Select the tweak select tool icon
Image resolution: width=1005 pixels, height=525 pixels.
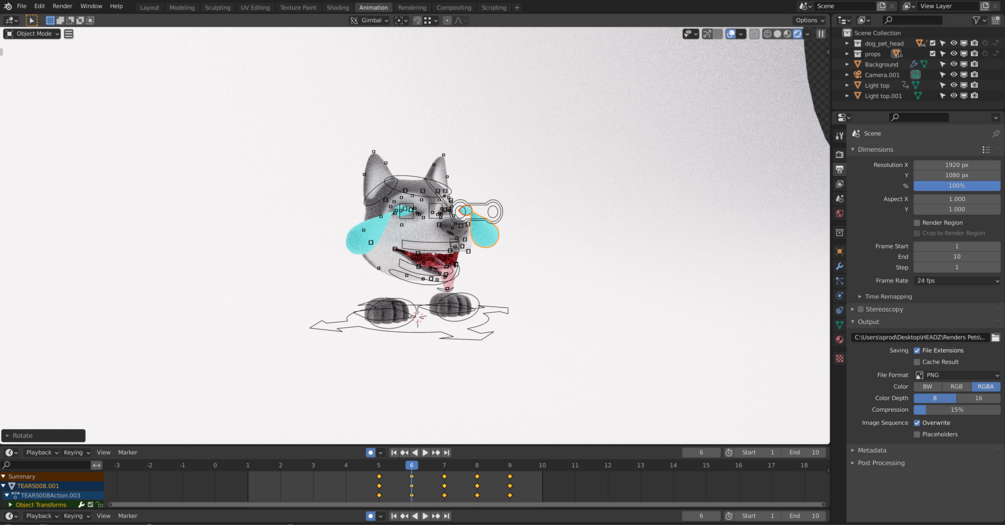(x=31, y=21)
